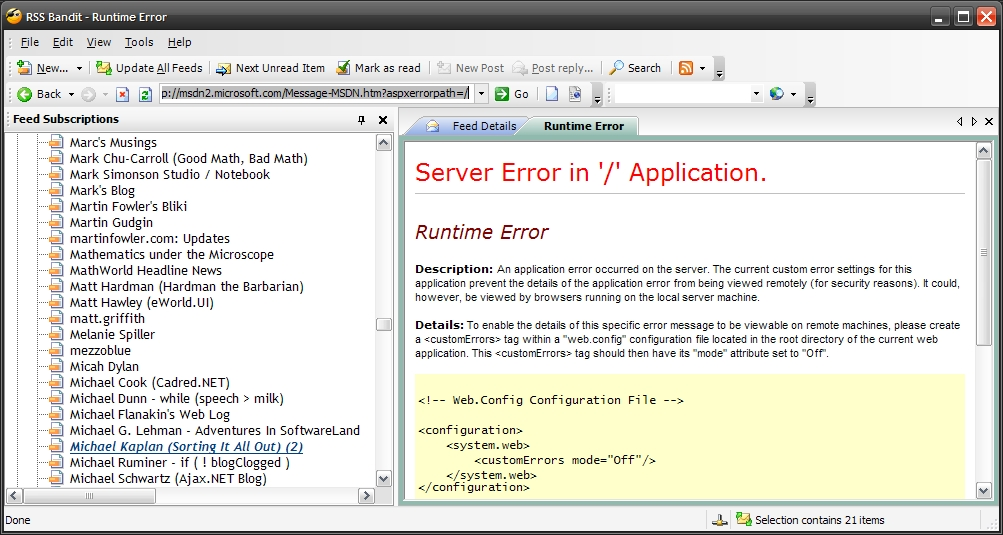Select MathWorld Headline News feed
This screenshot has height=535, width=1003.
146,271
